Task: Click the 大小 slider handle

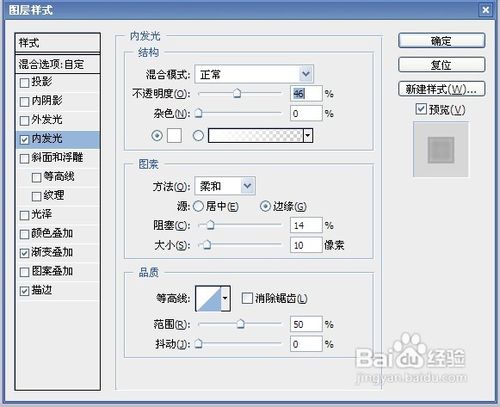Action: (207, 245)
